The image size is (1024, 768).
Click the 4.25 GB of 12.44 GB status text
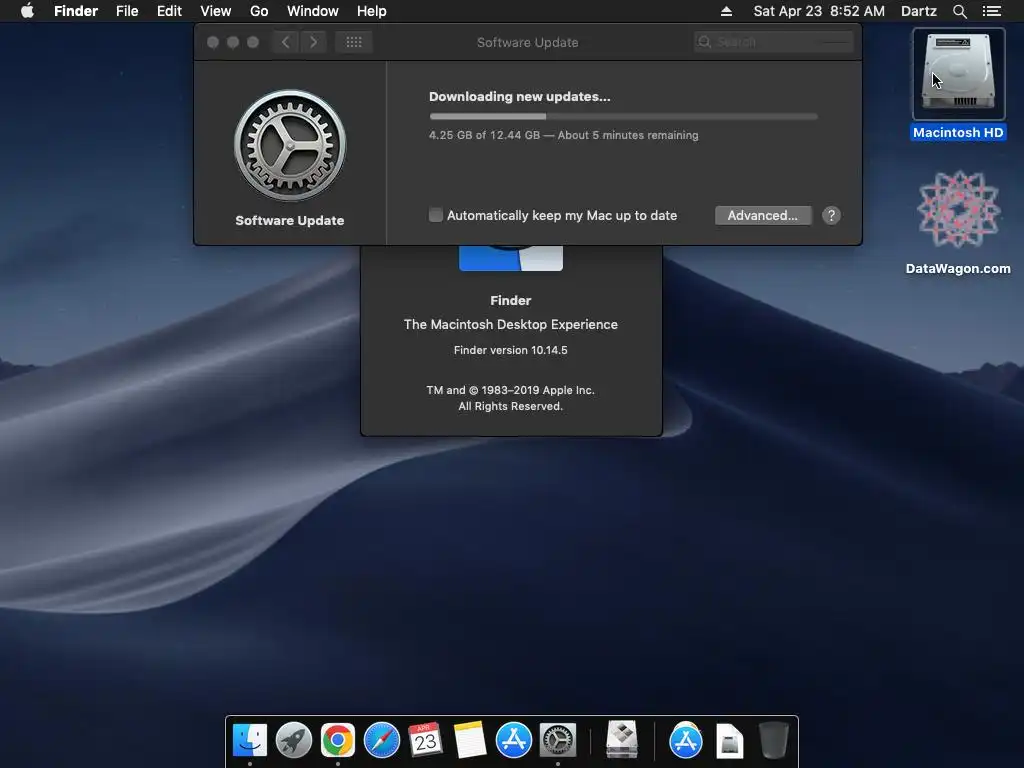coord(564,135)
